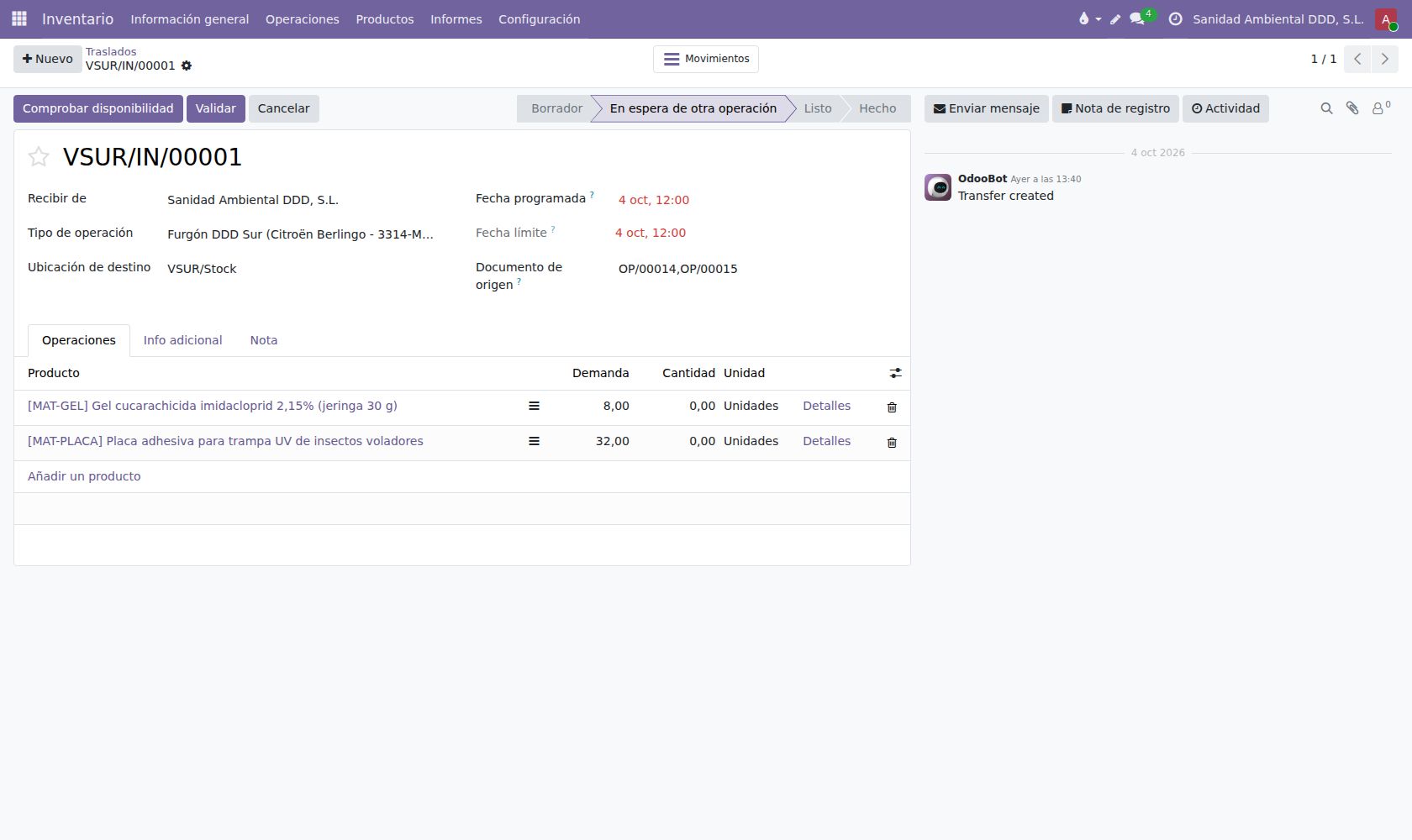Image resolution: width=1412 pixels, height=840 pixels.
Task: Open the apps grid menu icon
Action: (x=19, y=18)
